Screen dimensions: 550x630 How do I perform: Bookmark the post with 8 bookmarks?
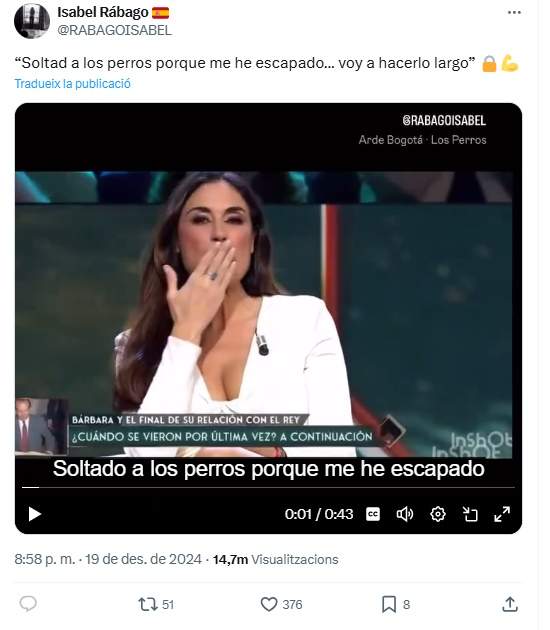pyautogui.click(x=395, y=604)
